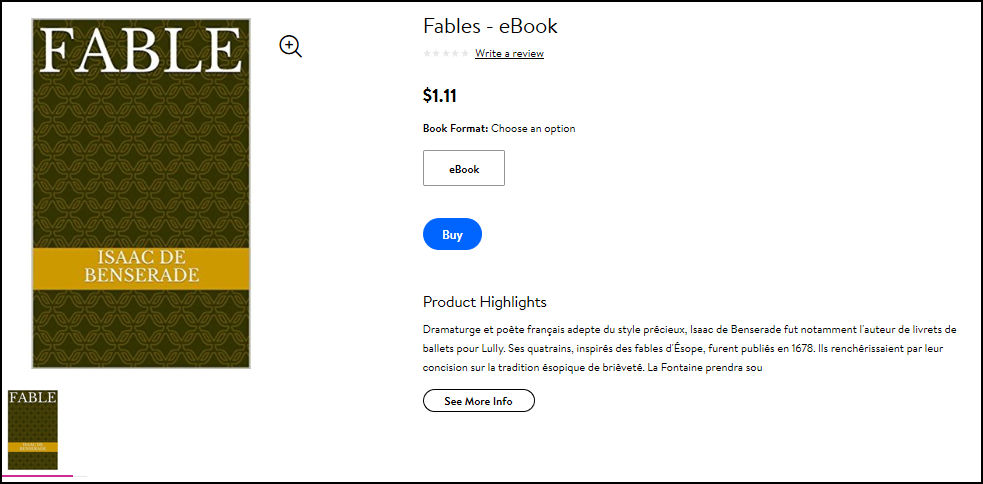This screenshot has width=983, height=484.
Task: Click the fourth rating star
Action: click(455, 53)
